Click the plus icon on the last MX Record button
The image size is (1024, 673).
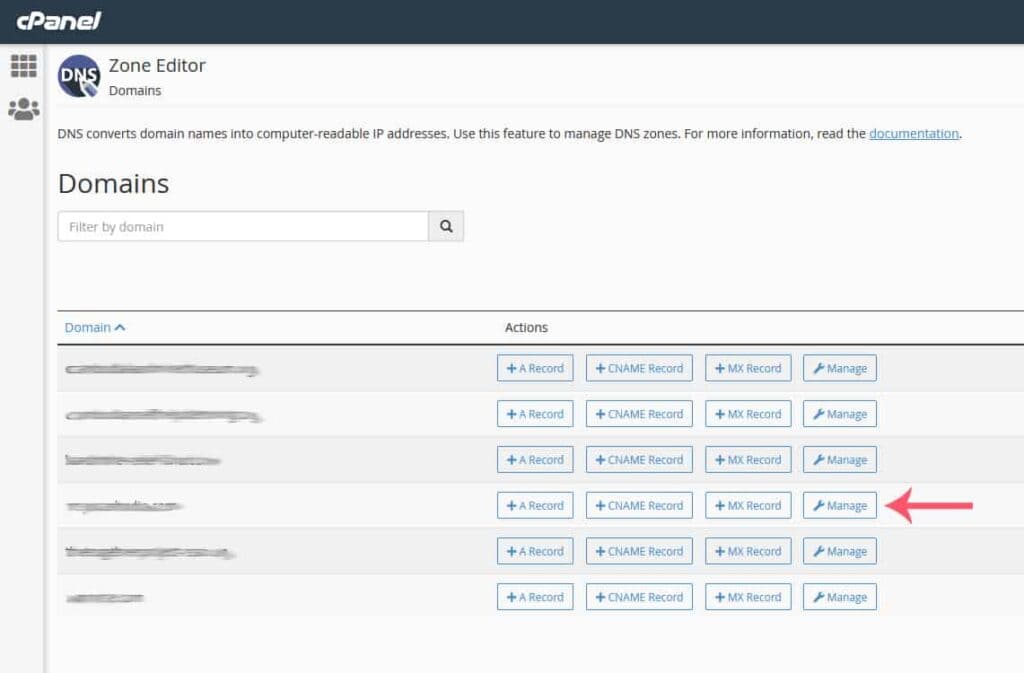pyautogui.click(x=724, y=596)
